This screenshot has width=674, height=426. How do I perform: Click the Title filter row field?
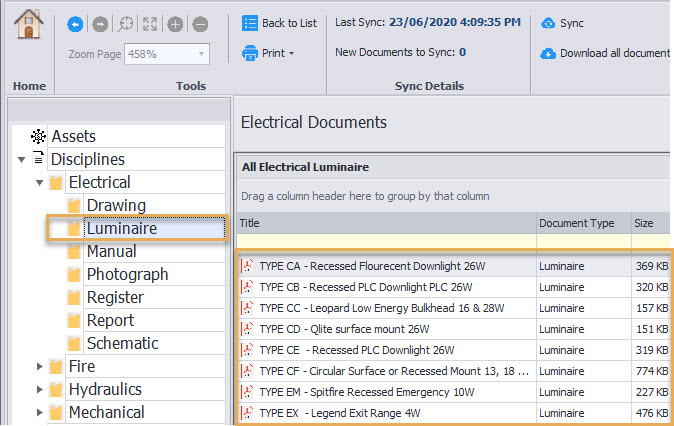(x=386, y=241)
